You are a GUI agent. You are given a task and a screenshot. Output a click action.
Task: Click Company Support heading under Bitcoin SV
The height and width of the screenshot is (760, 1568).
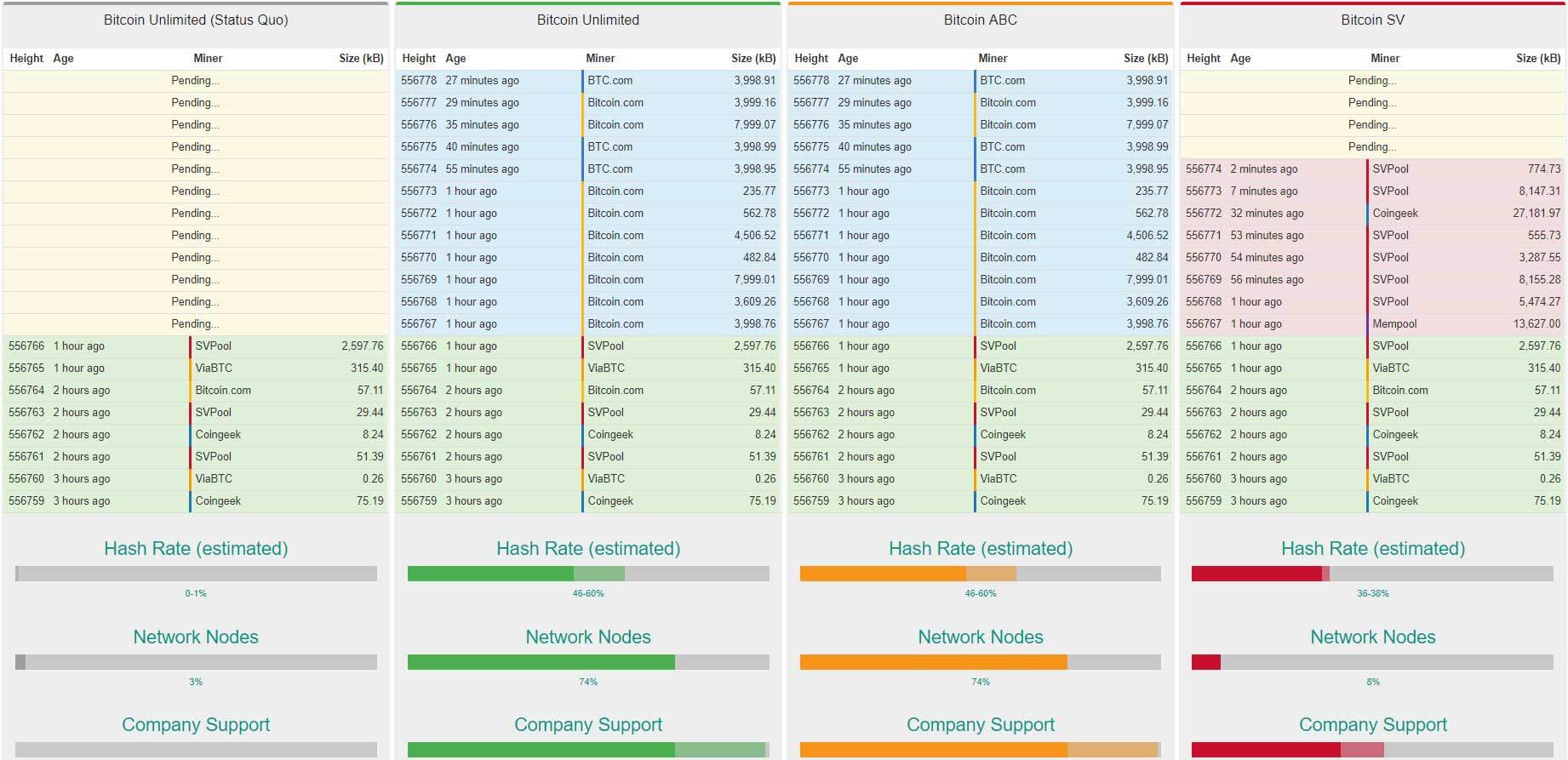1372,724
